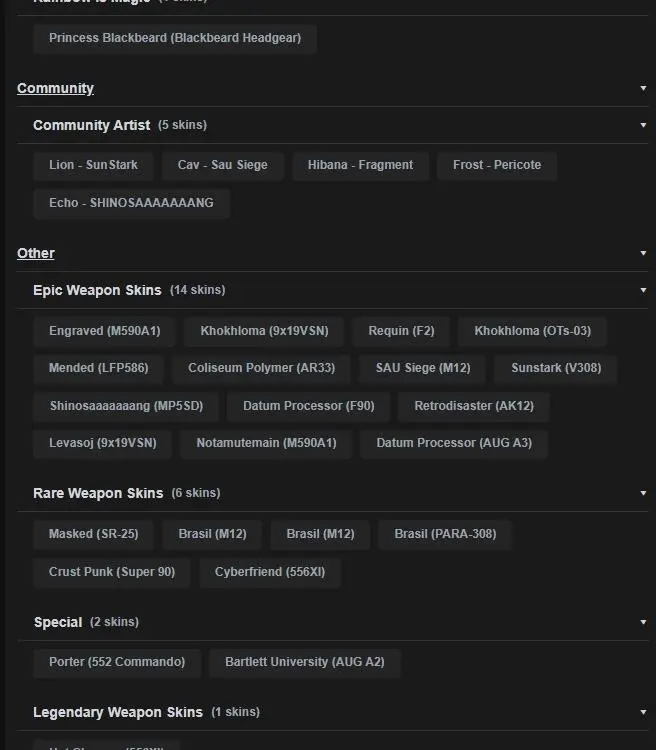Collapse Legendary Weapon Skins section arrow
This screenshot has height=750, width=656.
tap(643, 712)
